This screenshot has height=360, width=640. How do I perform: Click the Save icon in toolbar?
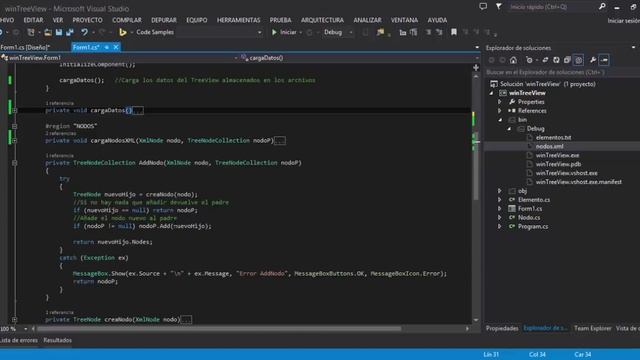[x=59, y=32]
